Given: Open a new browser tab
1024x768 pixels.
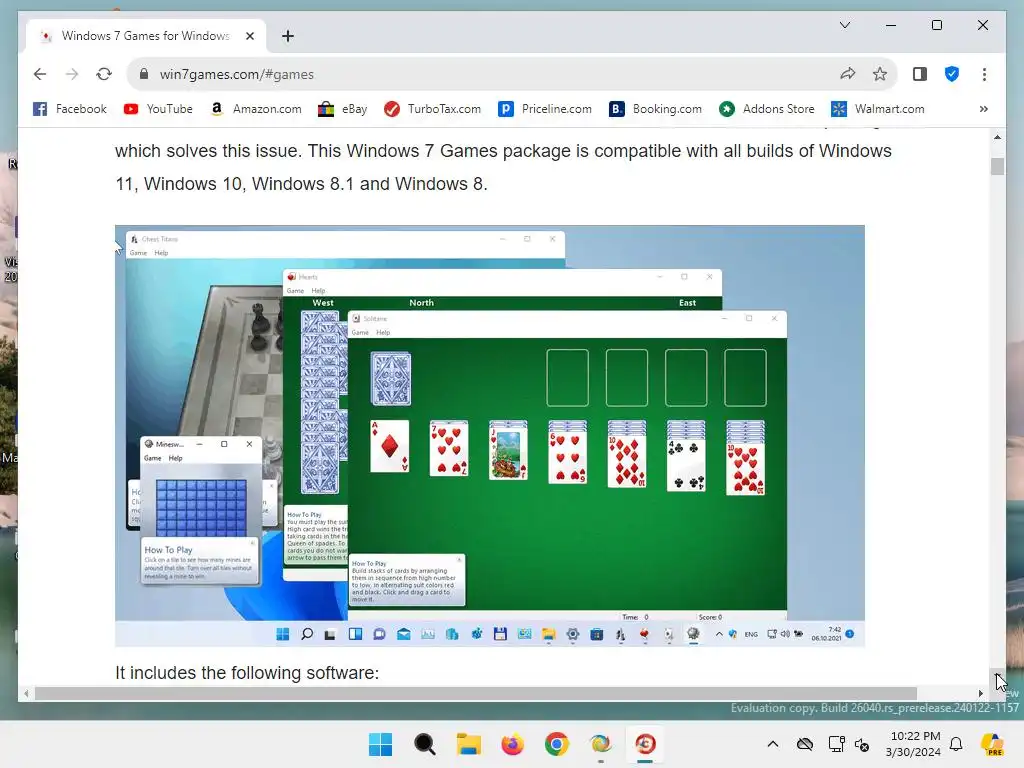Looking at the screenshot, I should tap(288, 36).
